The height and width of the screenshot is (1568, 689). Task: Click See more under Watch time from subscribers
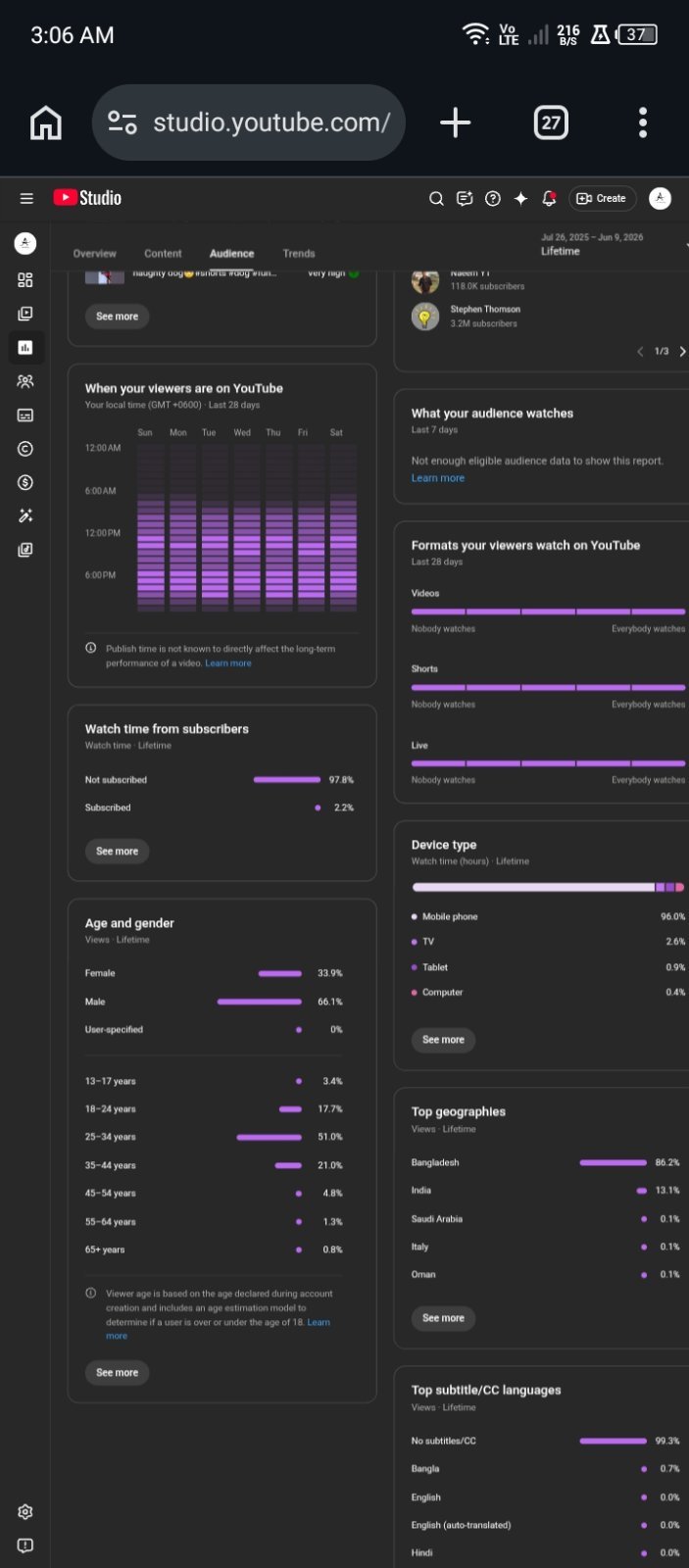click(118, 852)
